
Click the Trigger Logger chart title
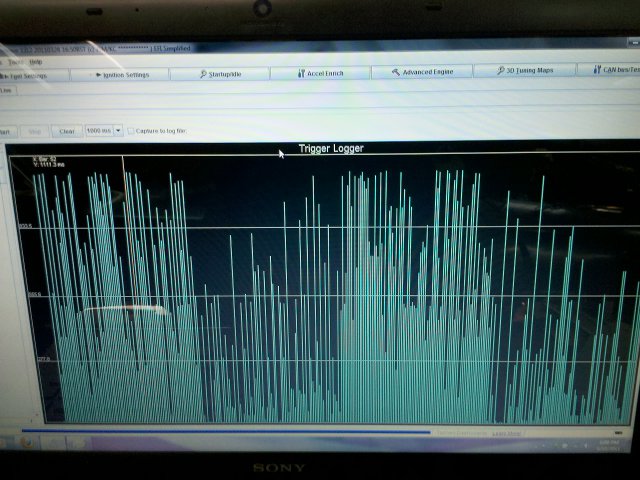331,149
